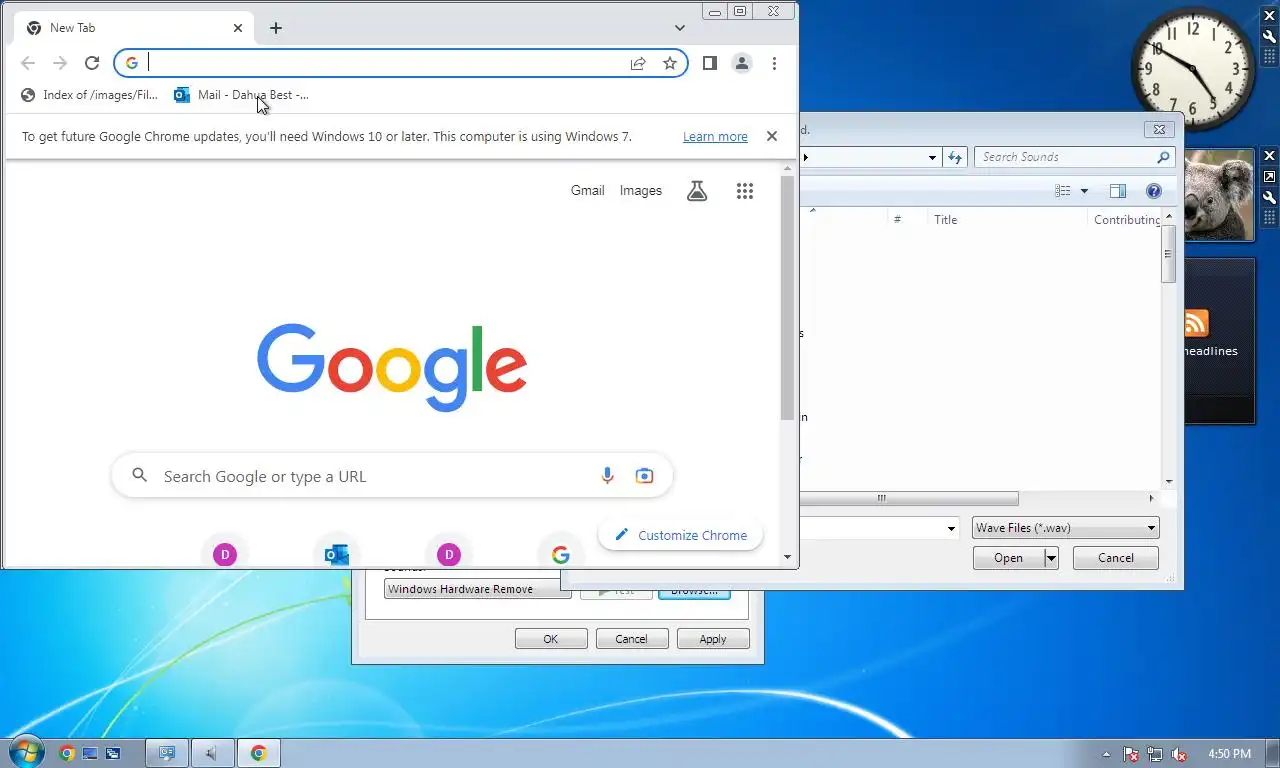This screenshot has height=768, width=1280.
Task: Click Chrome's back navigation arrow
Action: (x=28, y=63)
